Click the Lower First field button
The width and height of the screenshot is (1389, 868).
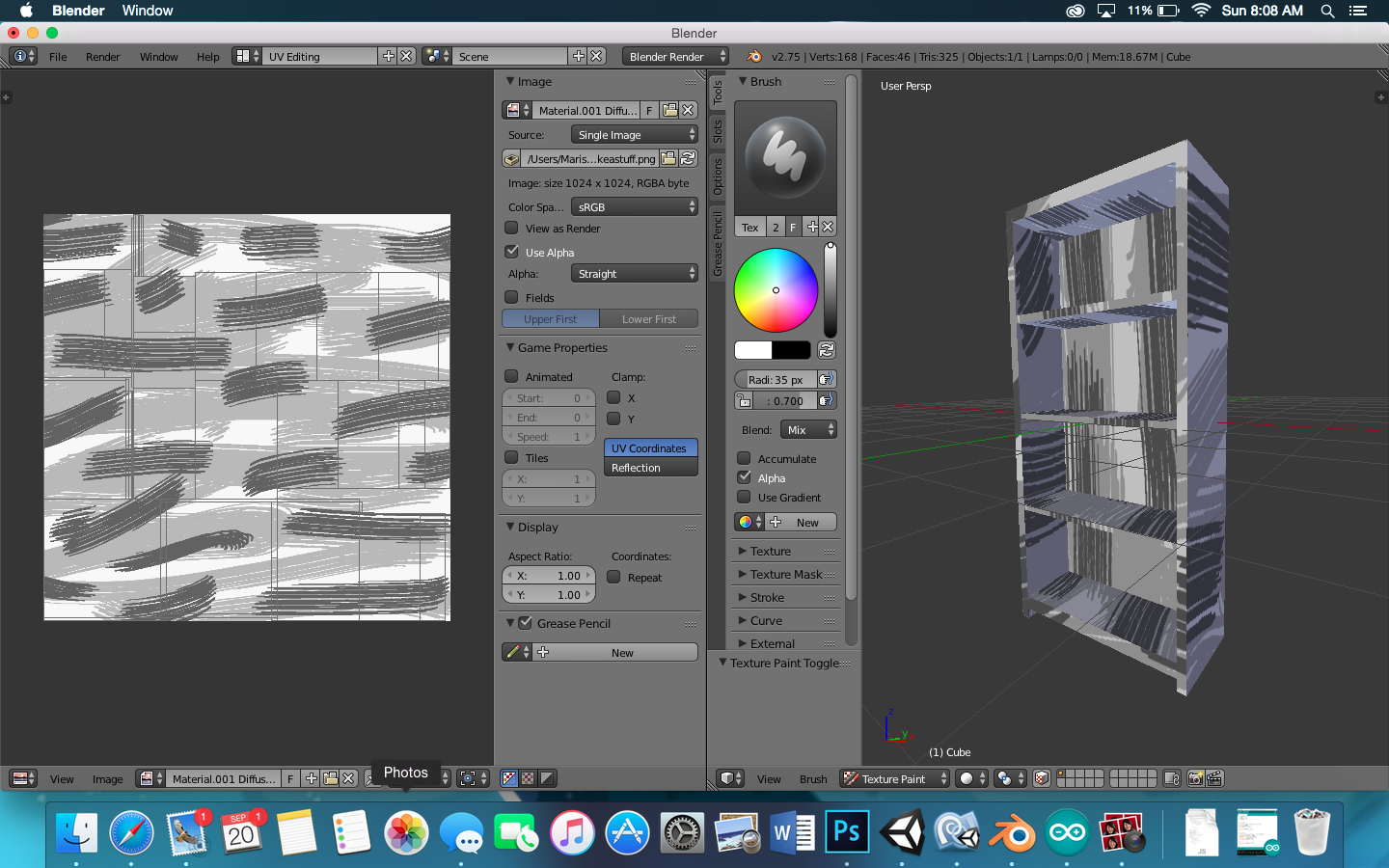(648, 319)
